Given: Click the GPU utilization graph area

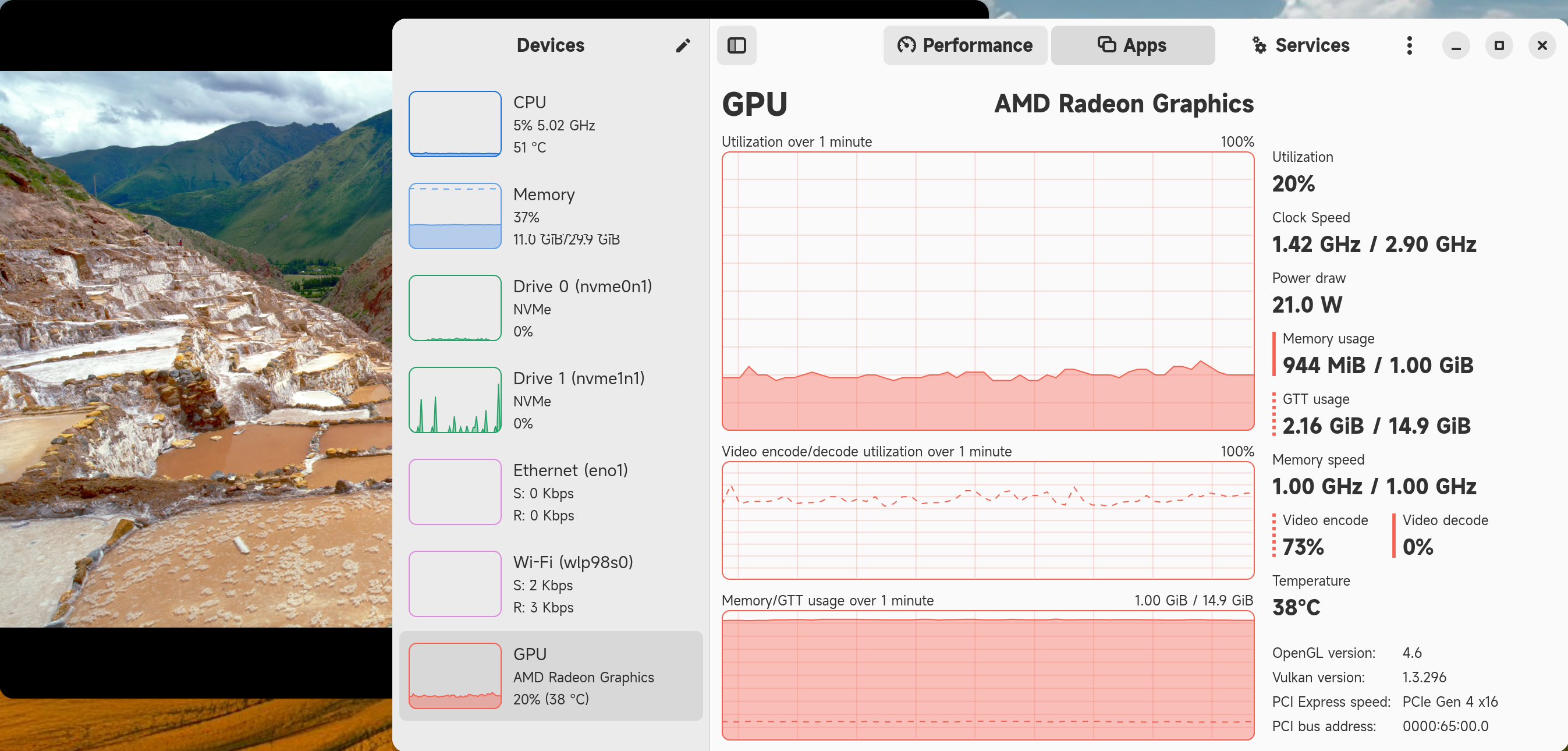Looking at the screenshot, I should click(987, 291).
